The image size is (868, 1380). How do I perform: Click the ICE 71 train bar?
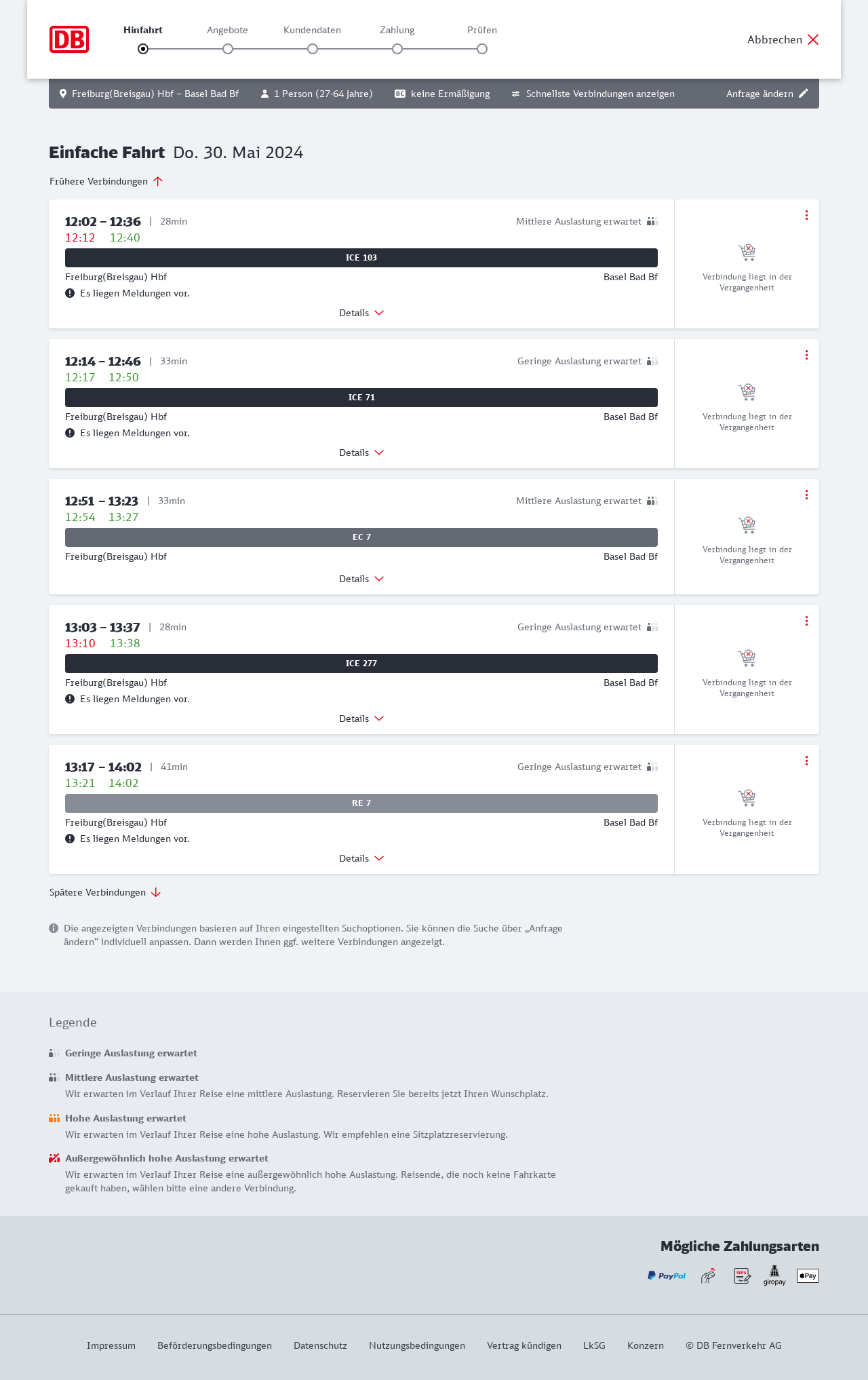tap(361, 398)
